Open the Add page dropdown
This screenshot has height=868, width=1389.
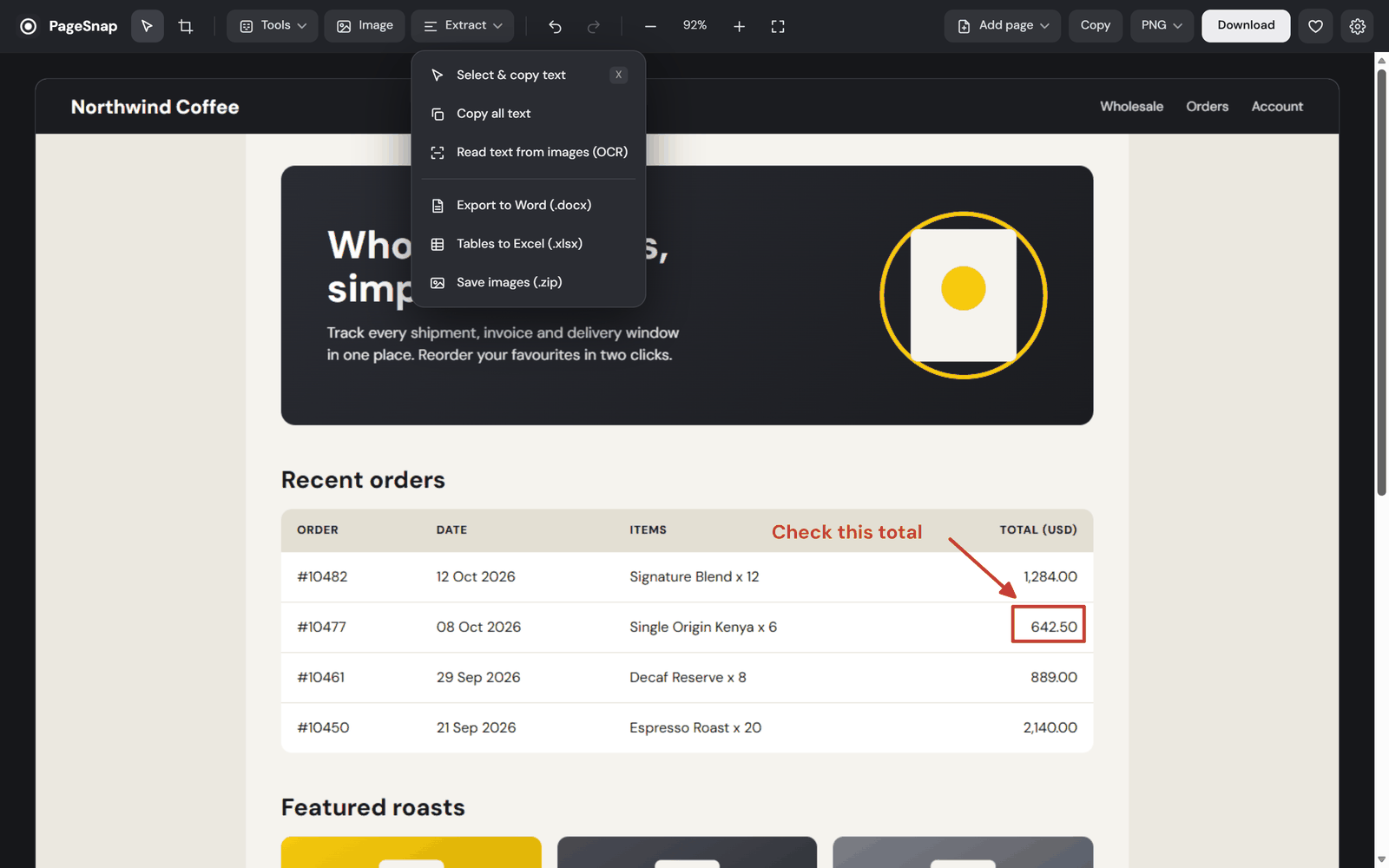pyautogui.click(x=1003, y=26)
